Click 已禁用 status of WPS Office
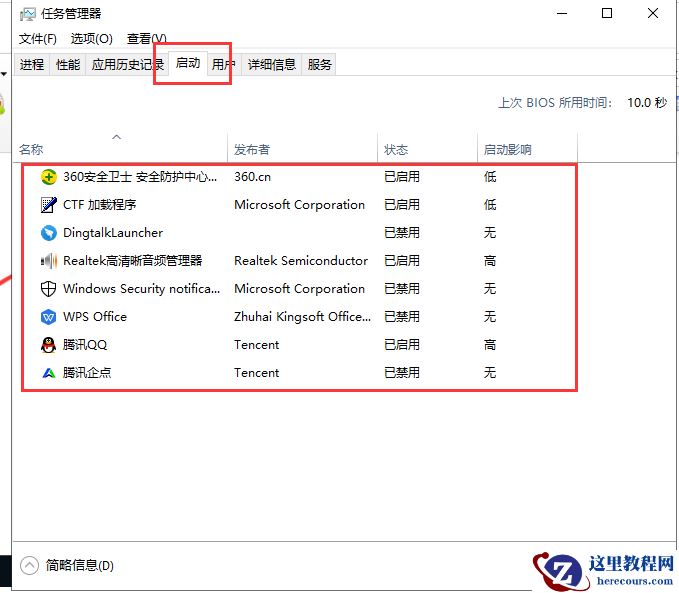This screenshot has width=679, height=593. pyautogui.click(x=402, y=317)
